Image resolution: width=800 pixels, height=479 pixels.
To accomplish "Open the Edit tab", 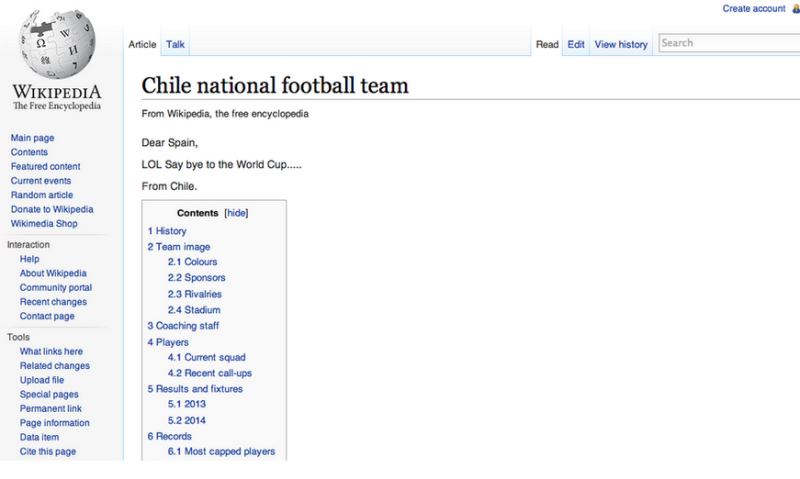I will point(576,44).
